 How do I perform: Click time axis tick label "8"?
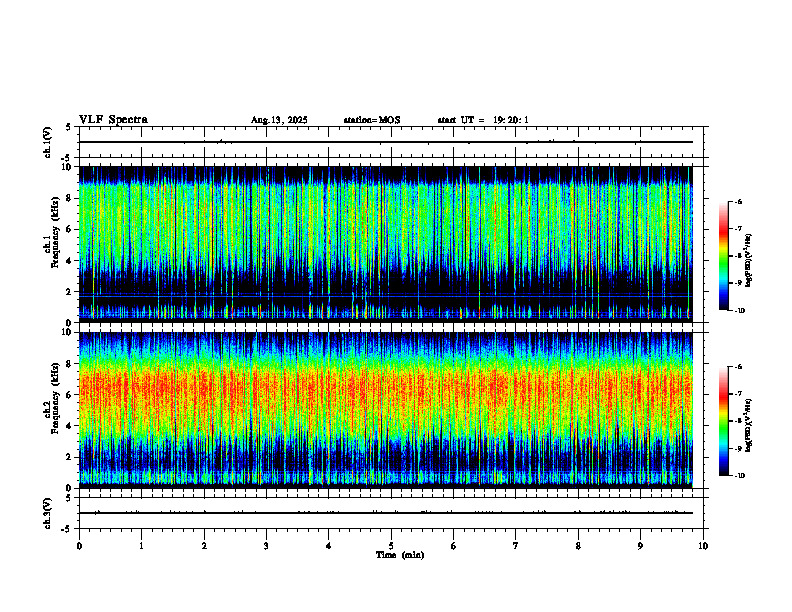578,546
